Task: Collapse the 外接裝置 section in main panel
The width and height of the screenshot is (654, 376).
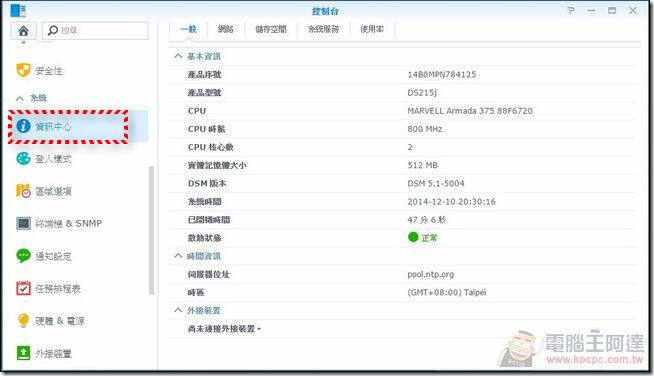Action: click(x=178, y=310)
